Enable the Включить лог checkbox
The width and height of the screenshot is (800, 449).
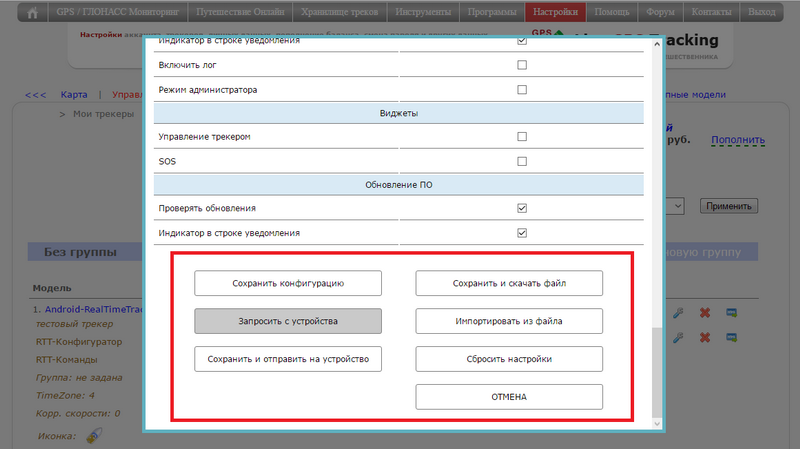coord(521,65)
